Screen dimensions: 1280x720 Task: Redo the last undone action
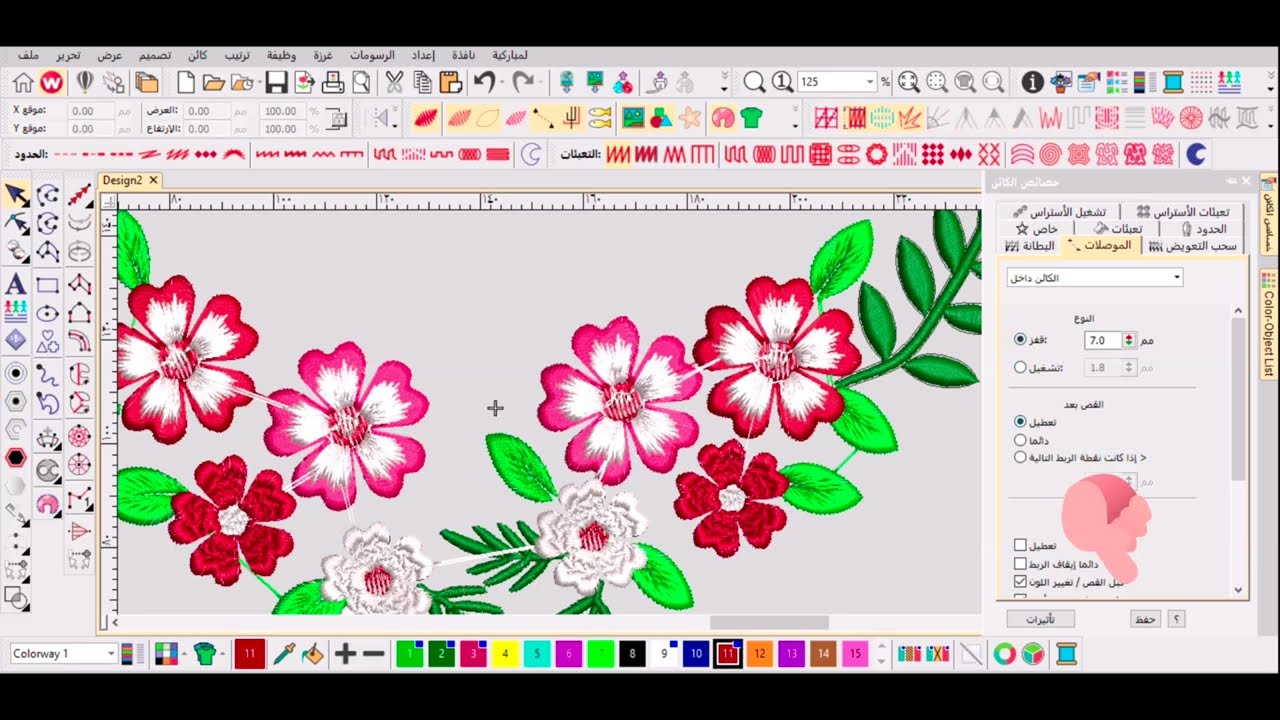523,82
